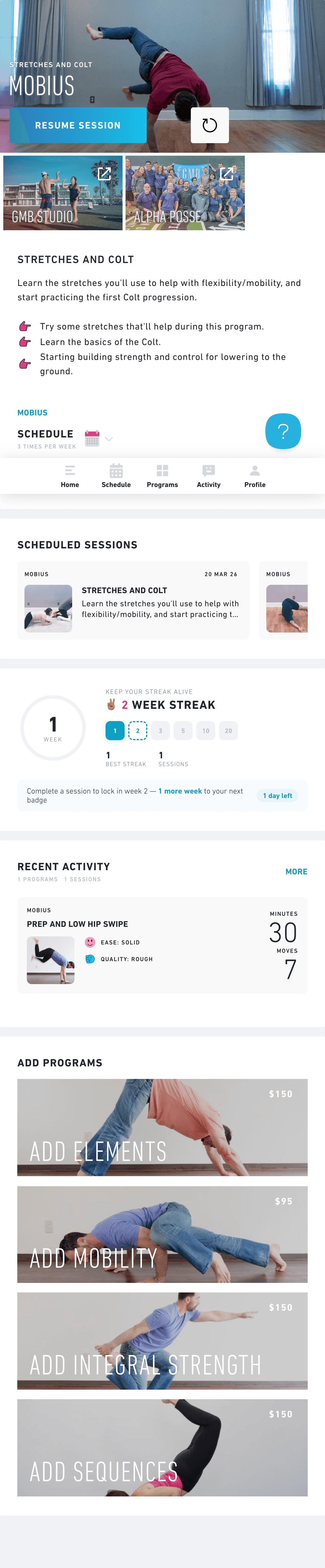Click the Mobius program link above Schedule
This screenshot has height=1568, width=325.
click(x=32, y=413)
